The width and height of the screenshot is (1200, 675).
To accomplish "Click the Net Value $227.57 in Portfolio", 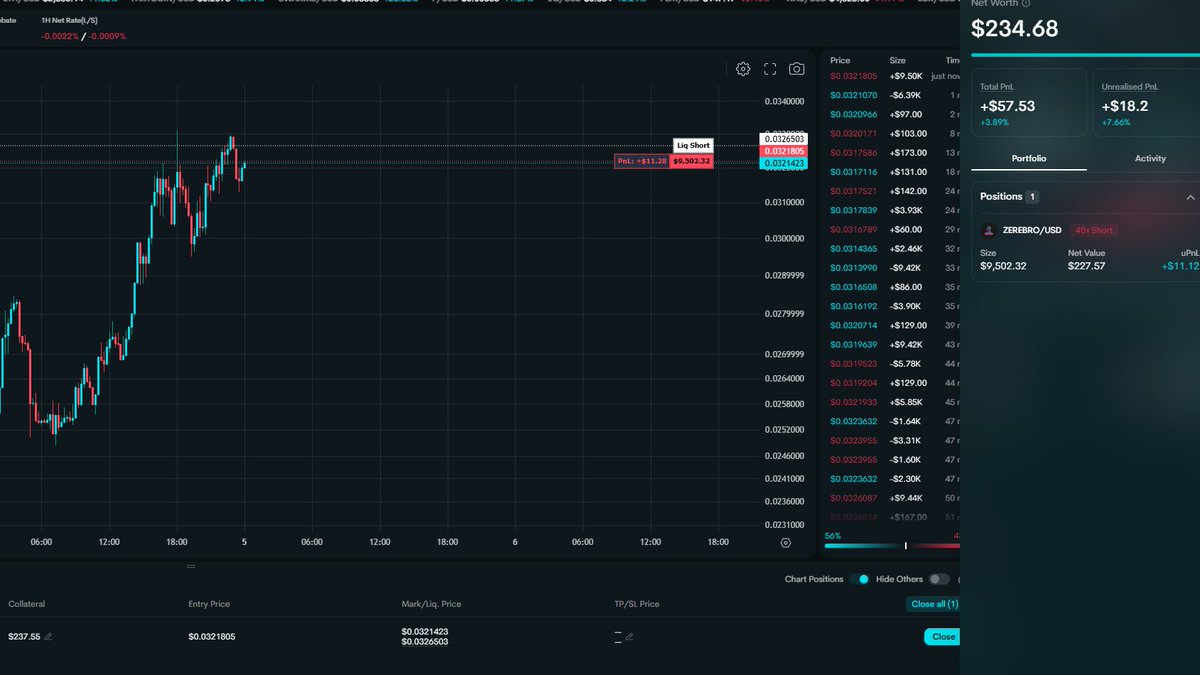I will [x=1087, y=266].
